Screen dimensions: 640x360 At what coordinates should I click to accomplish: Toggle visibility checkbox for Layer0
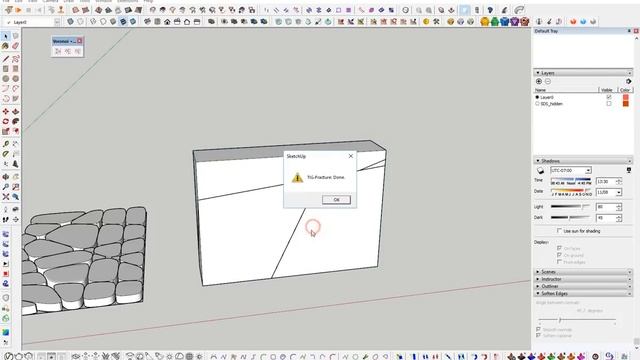(609, 98)
